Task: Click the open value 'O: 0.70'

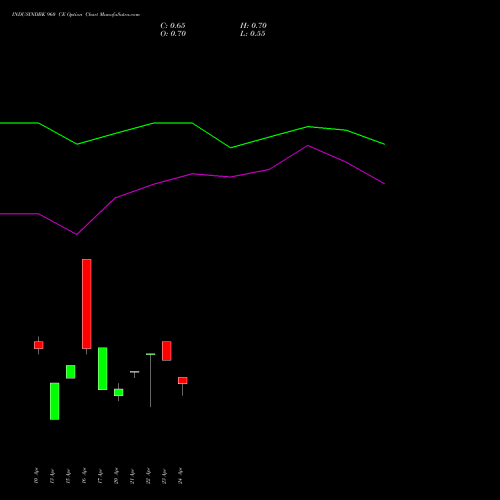Action: point(173,34)
